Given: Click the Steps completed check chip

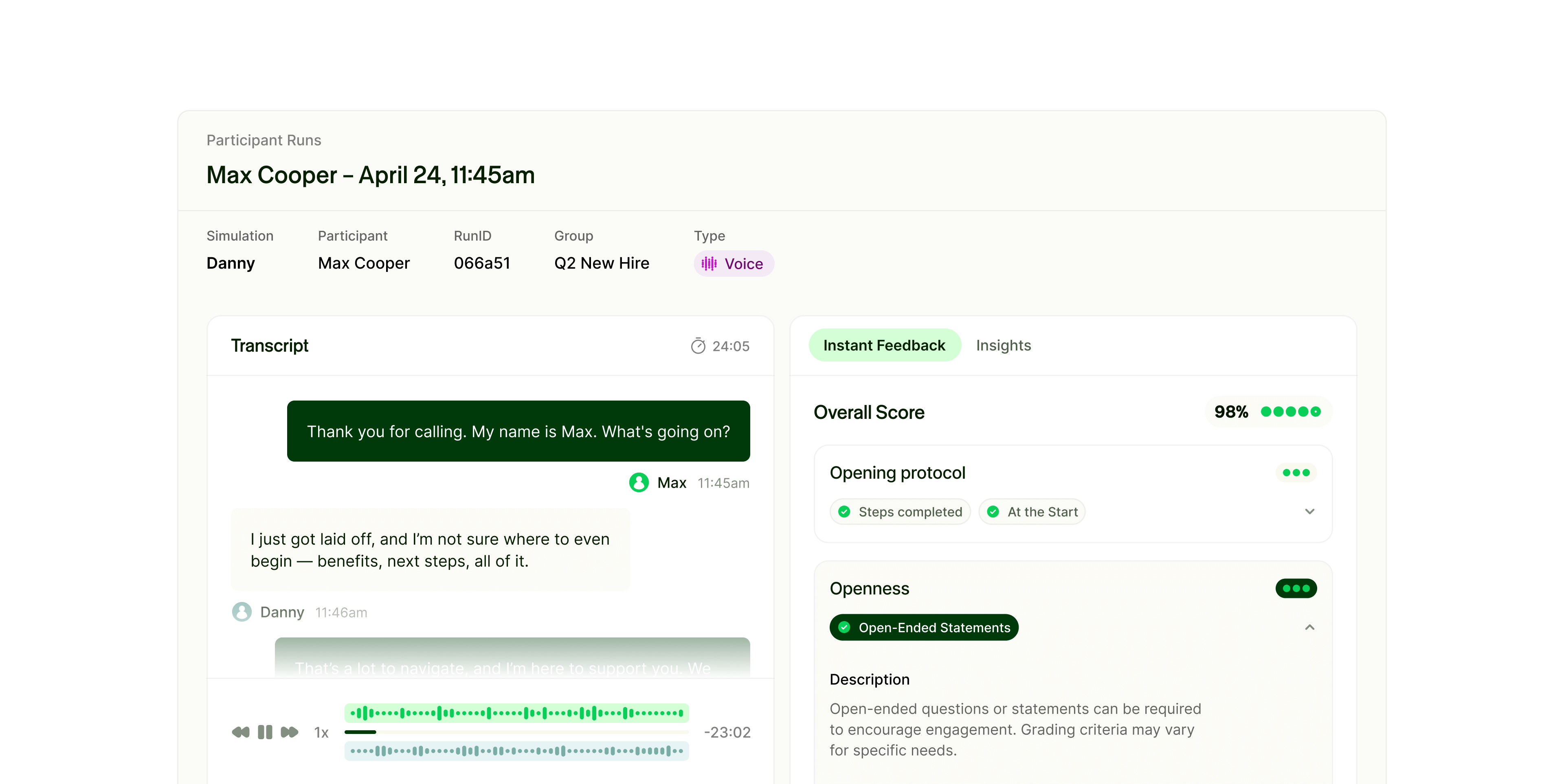Looking at the screenshot, I should pos(901,512).
